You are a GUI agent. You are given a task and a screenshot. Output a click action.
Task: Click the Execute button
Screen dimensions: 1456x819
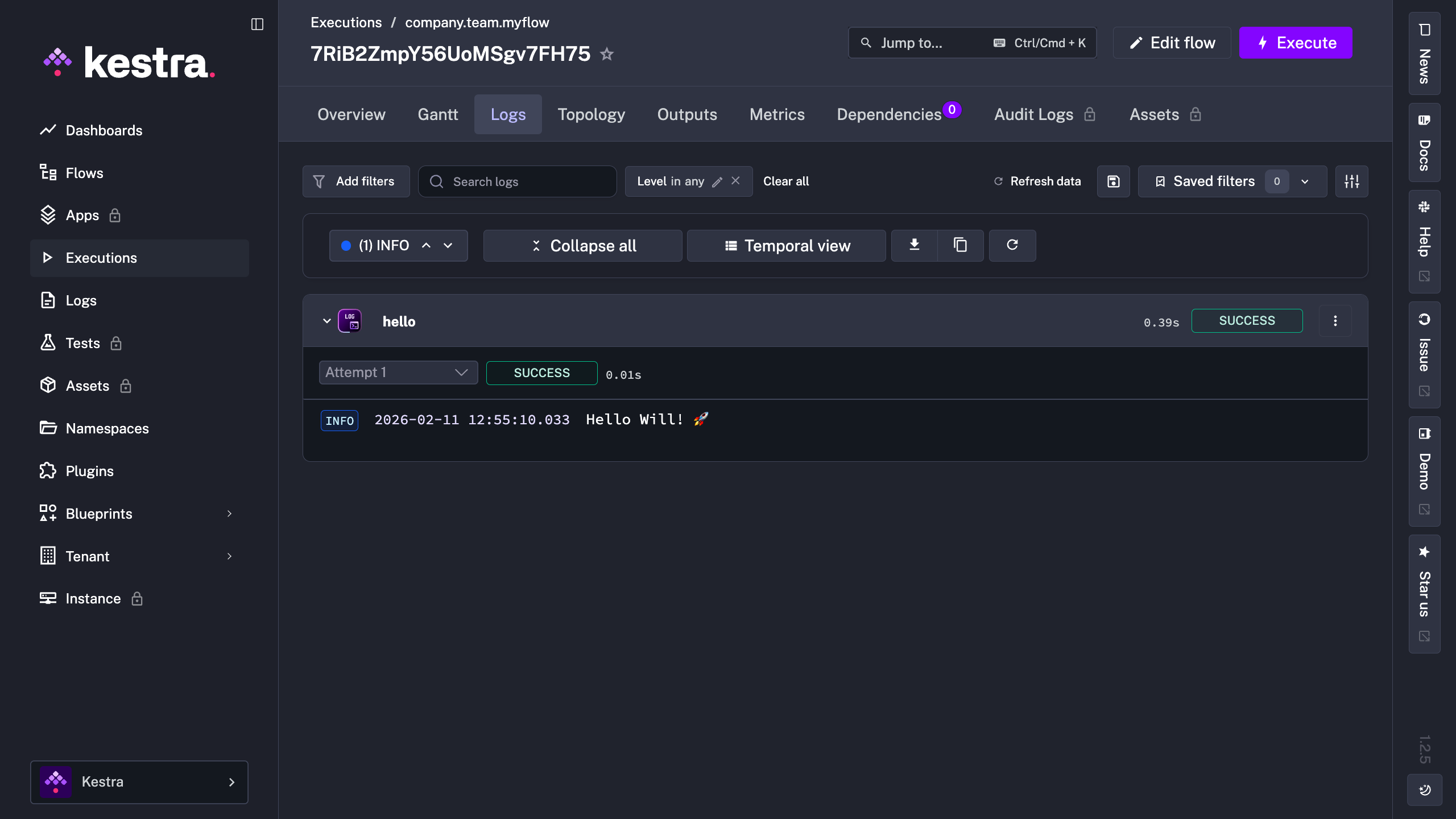click(x=1295, y=43)
